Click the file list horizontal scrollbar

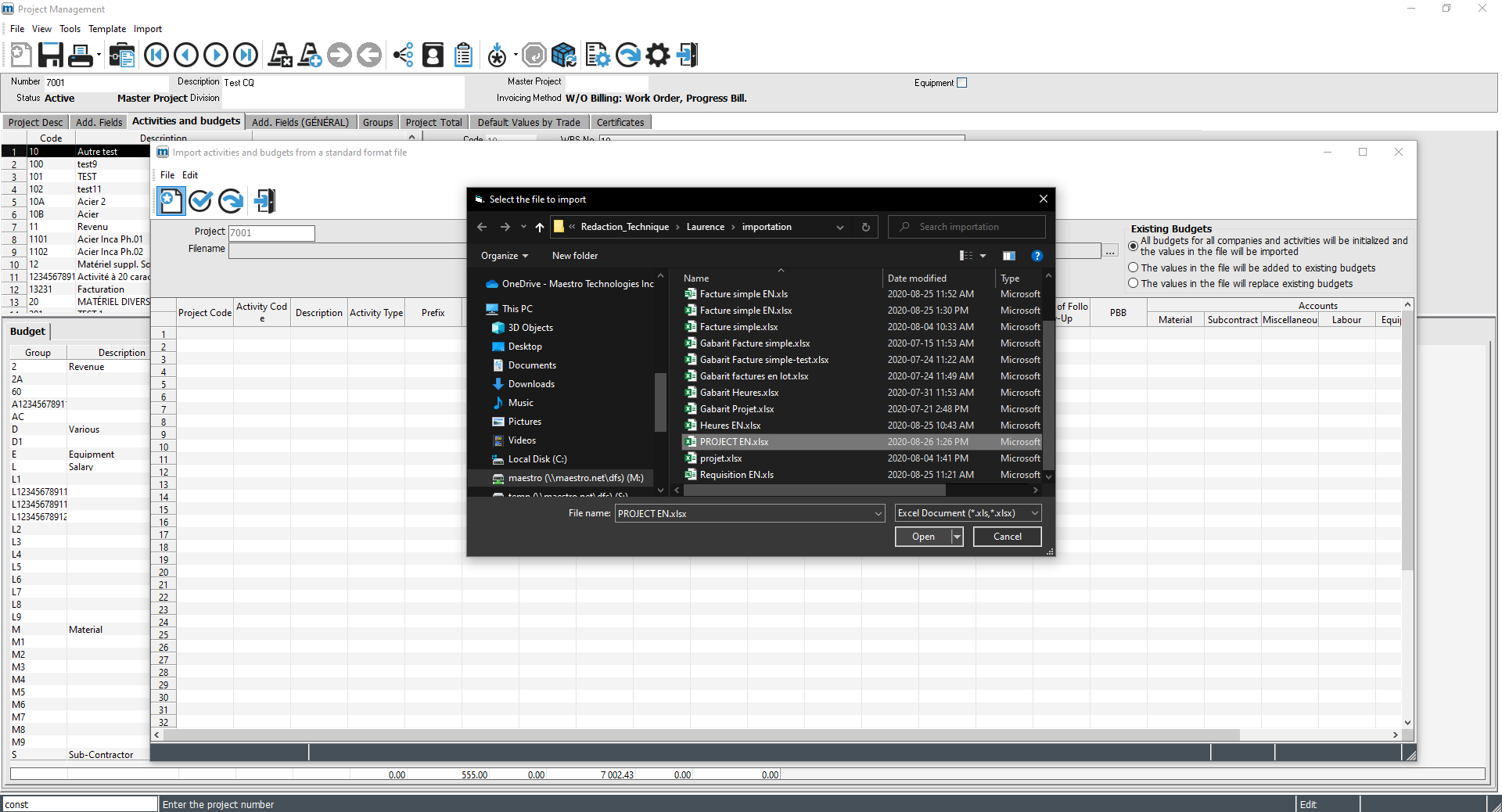click(x=814, y=490)
